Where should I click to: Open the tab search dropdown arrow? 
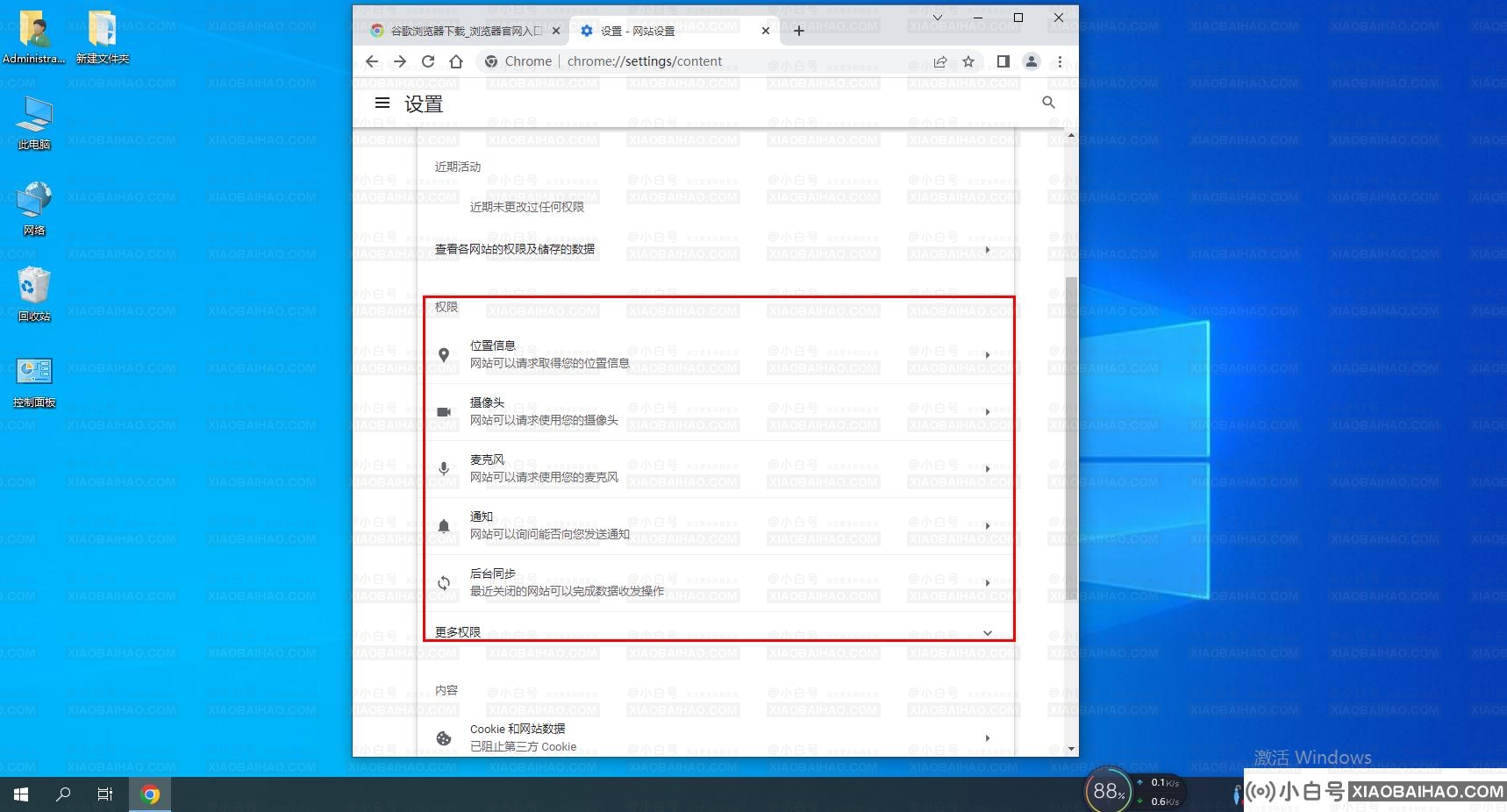point(938,18)
